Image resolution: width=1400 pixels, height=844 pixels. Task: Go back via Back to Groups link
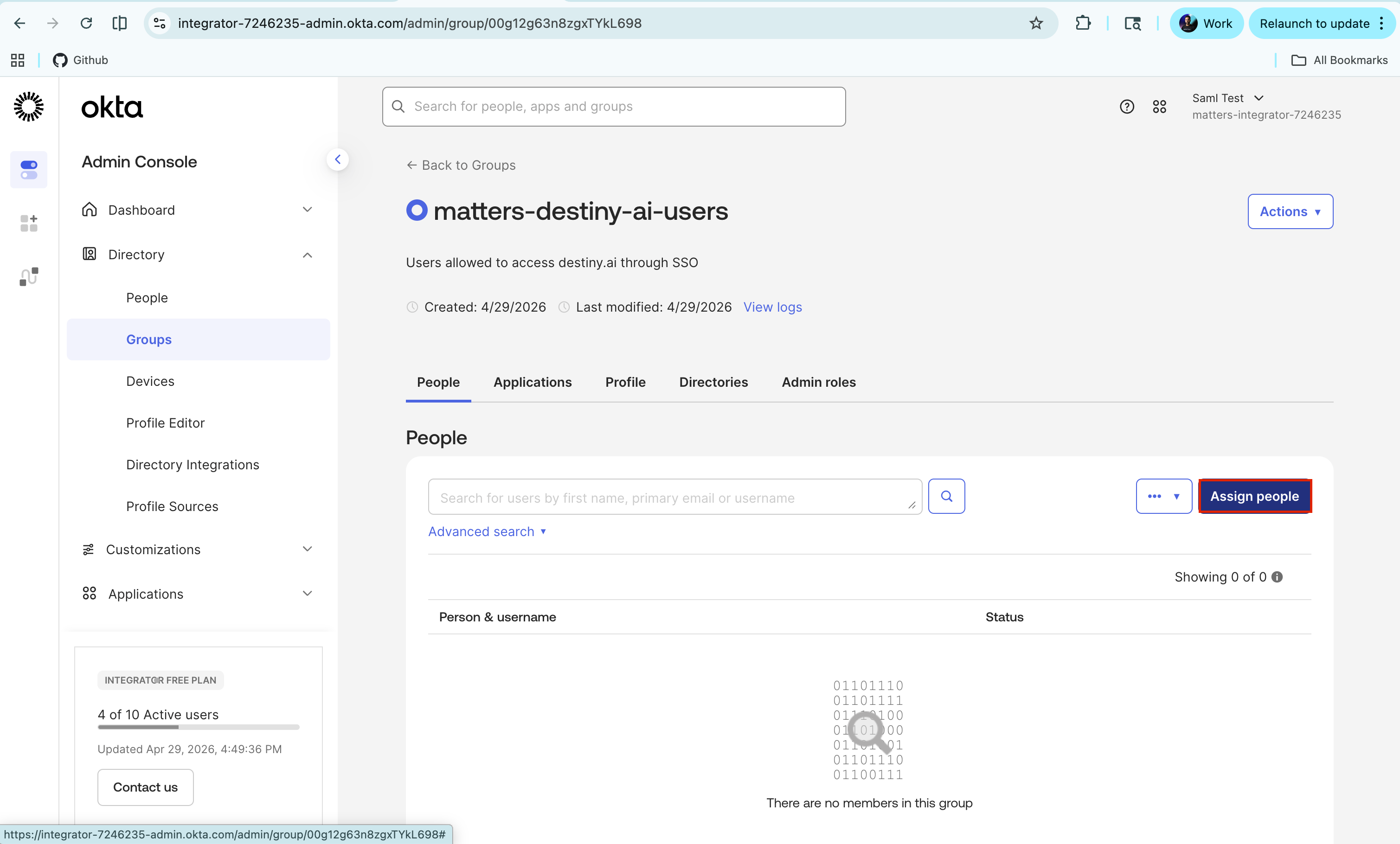pyautogui.click(x=461, y=165)
